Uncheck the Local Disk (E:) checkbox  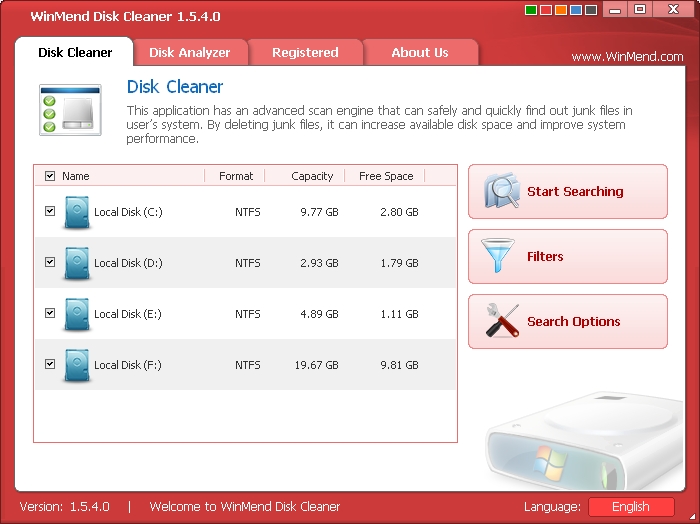pos(50,313)
